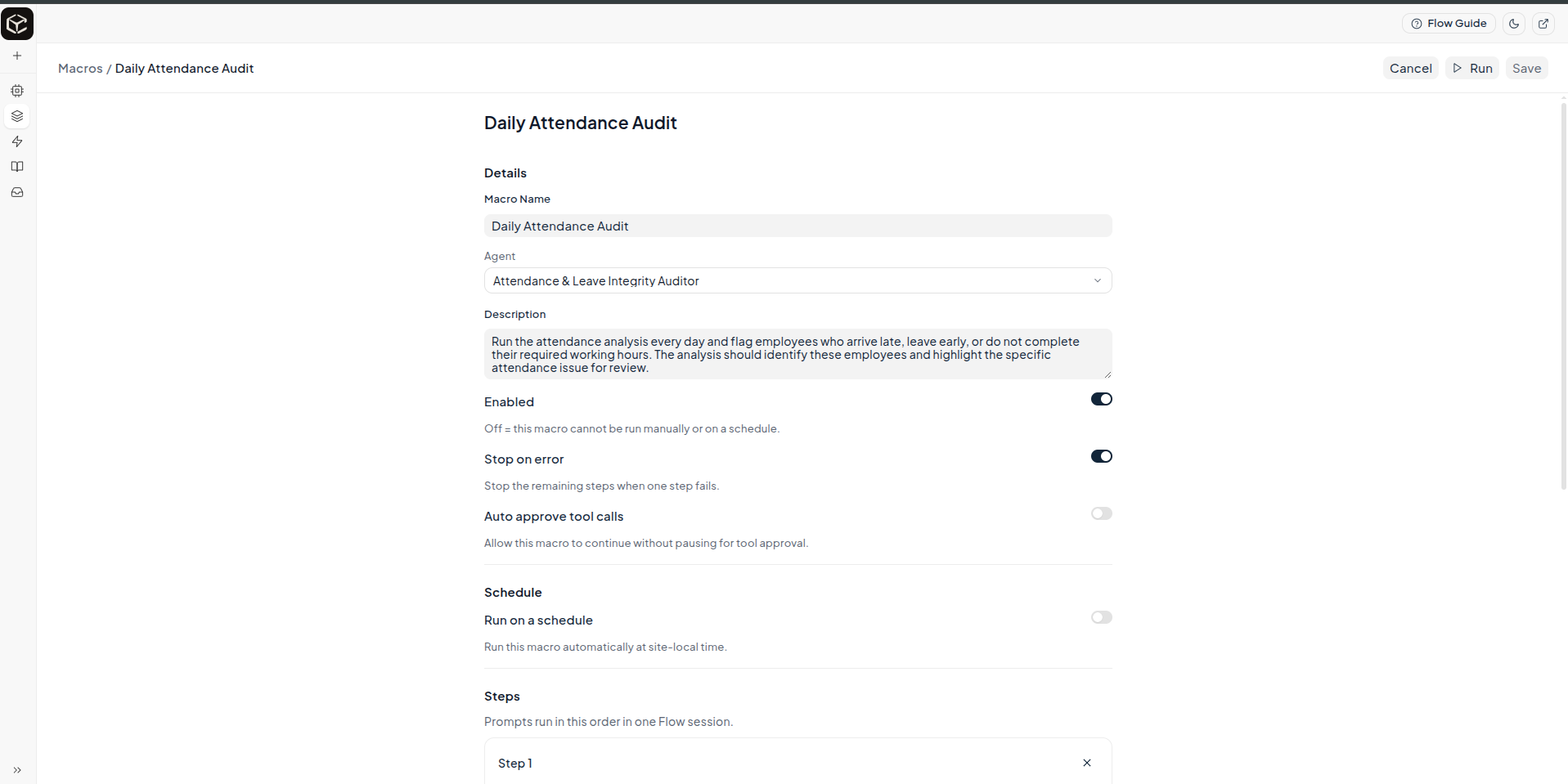Viewport: 1568px width, 784px height.
Task: Click the cube app logo icon
Action: [x=17, y=24]
